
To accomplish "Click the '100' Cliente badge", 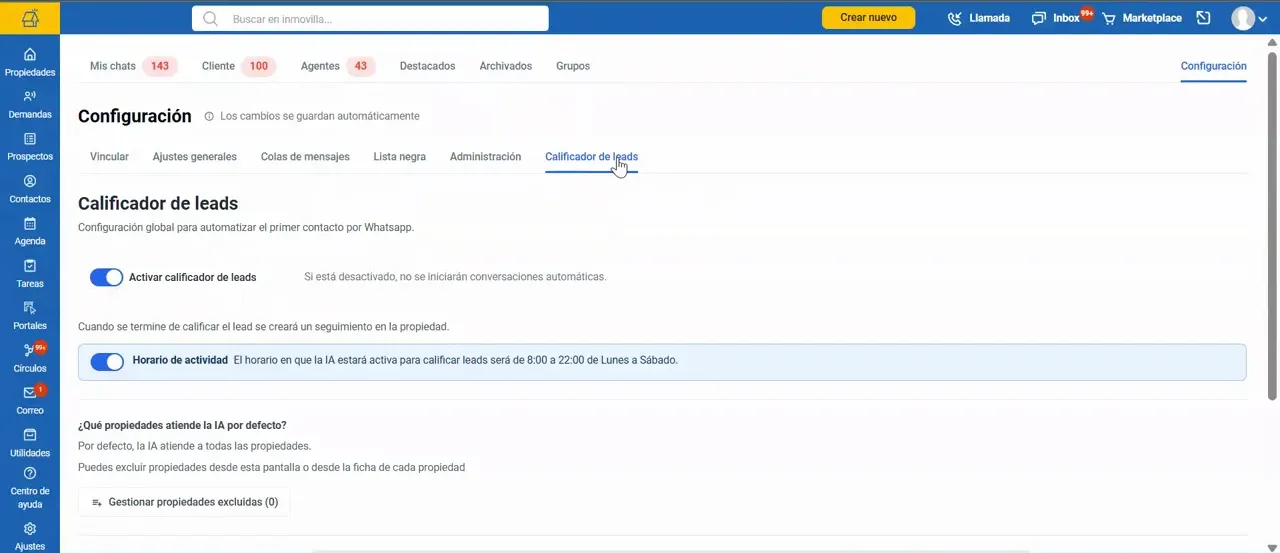I will [x=259, y=66].
